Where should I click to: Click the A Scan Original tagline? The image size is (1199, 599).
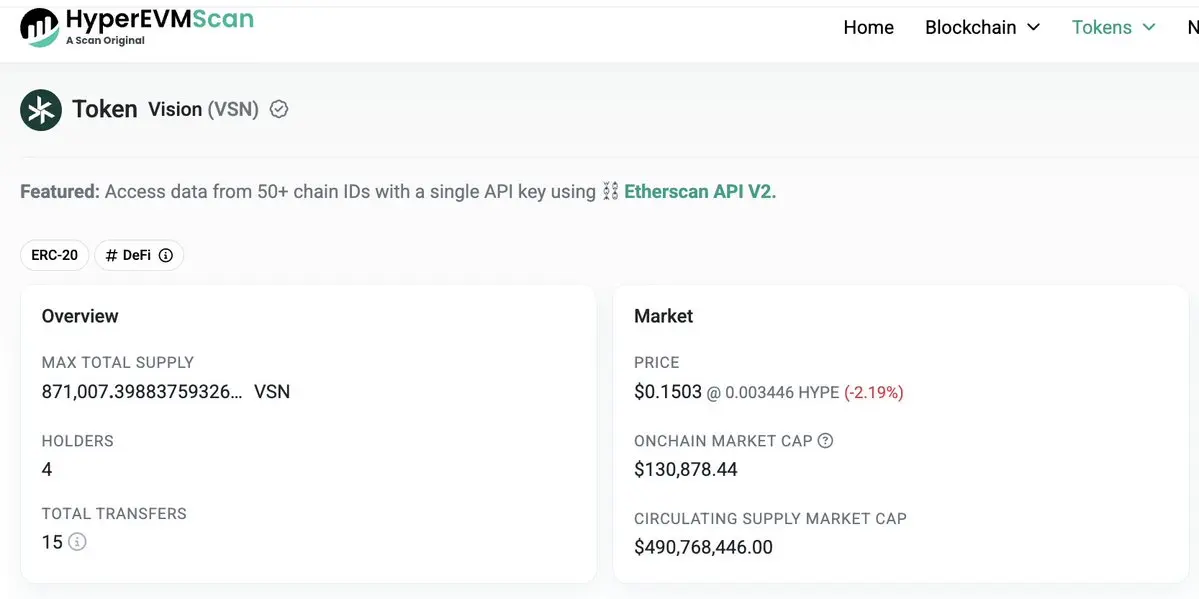[x=106, y=41]
